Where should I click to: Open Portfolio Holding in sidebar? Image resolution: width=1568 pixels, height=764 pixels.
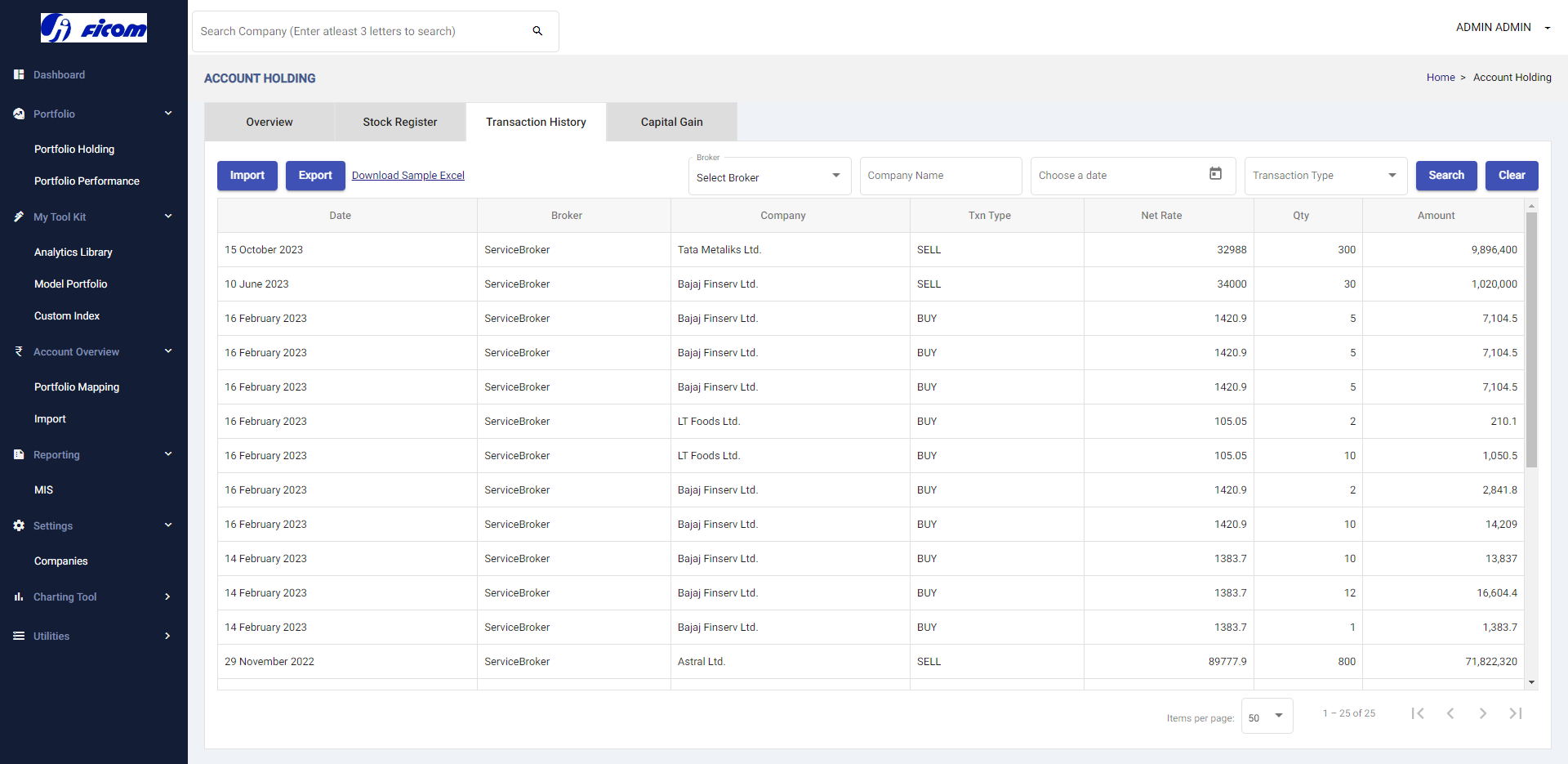click(74, 149)
